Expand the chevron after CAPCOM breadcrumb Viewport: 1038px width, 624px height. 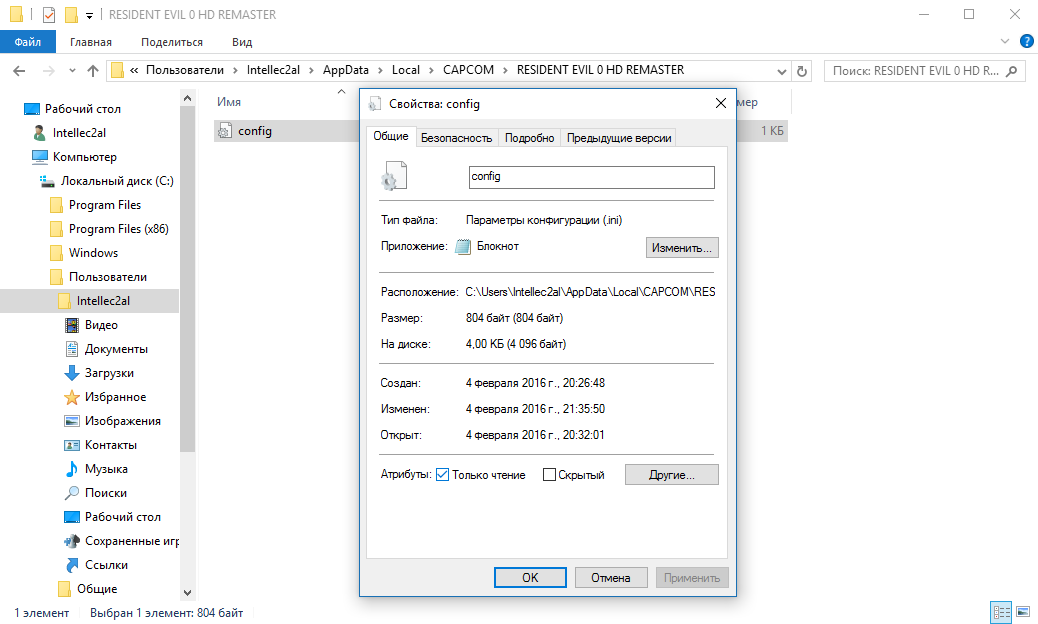tap(505, 70)
